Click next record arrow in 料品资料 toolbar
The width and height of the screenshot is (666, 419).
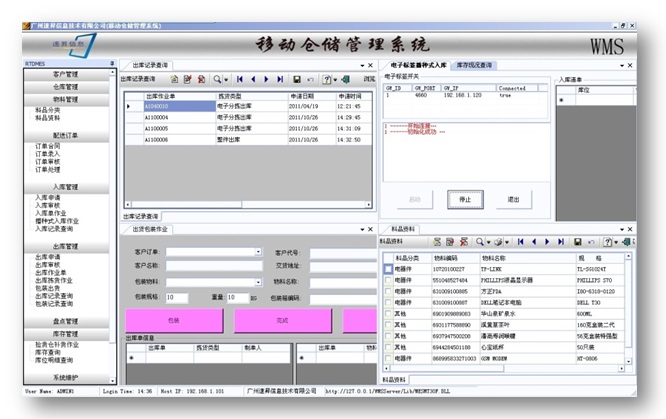pyautogui.click(x=546, y=242)
